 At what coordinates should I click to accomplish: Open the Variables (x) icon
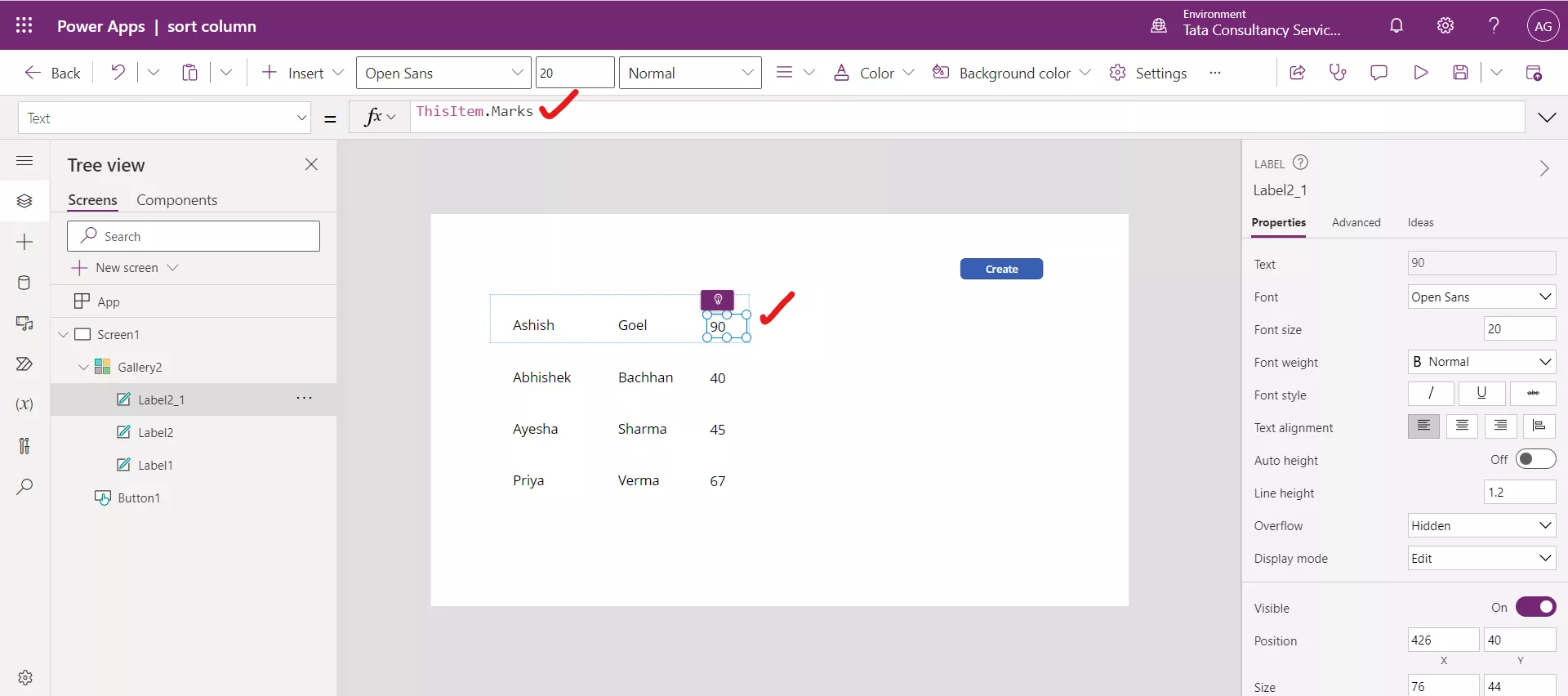[24, 404]
